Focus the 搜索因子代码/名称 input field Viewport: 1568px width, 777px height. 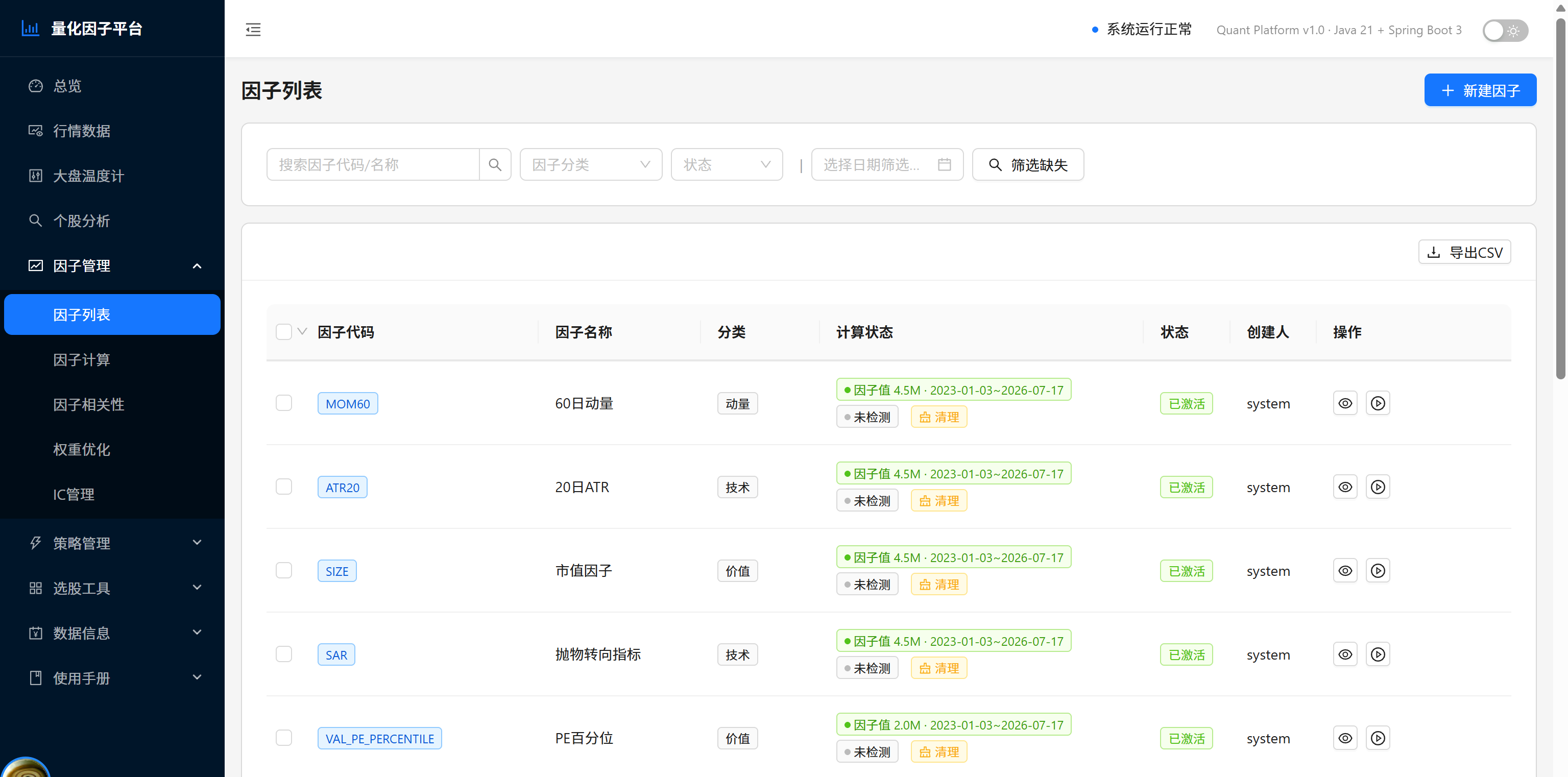coord(373,164)
